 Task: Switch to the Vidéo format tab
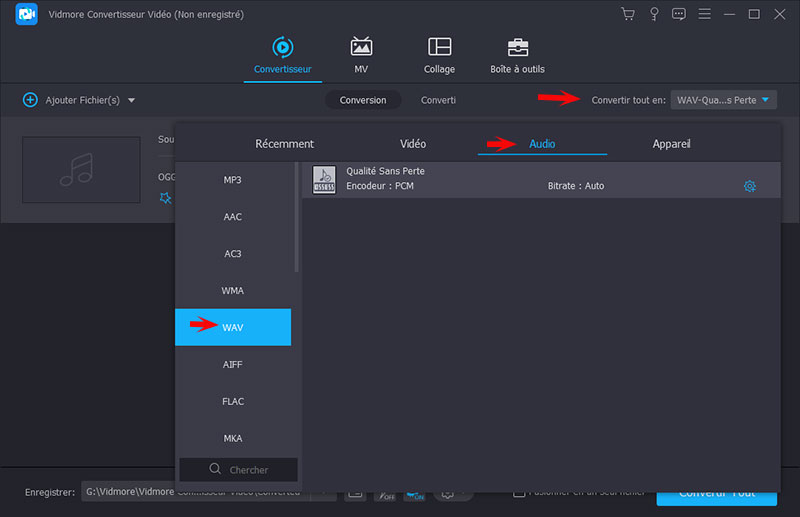pos(412,144)
